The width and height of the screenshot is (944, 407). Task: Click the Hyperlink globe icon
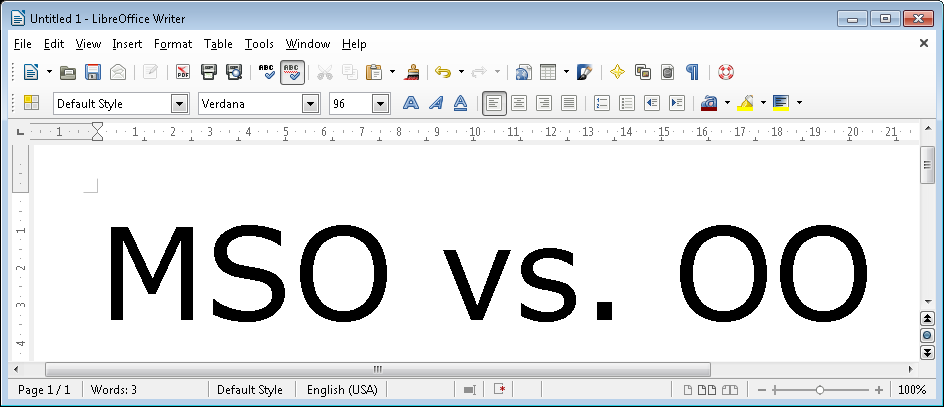[x=524, y=72]
